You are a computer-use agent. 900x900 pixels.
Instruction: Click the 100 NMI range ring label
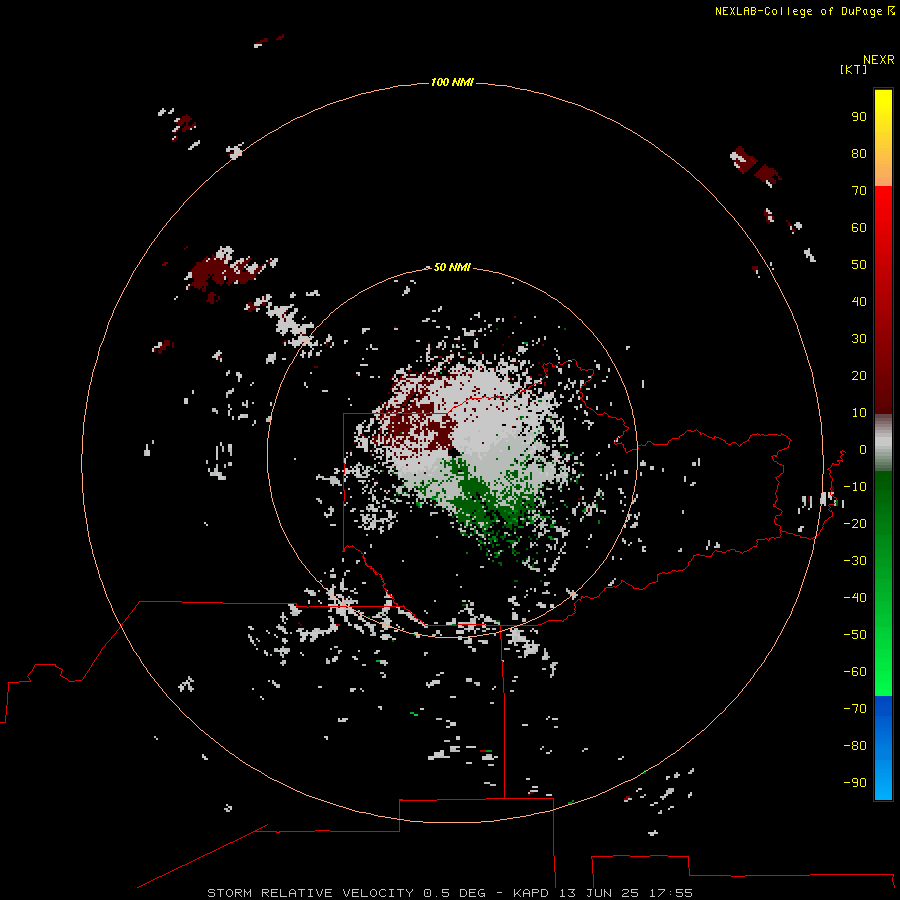[x=452, y=82]
